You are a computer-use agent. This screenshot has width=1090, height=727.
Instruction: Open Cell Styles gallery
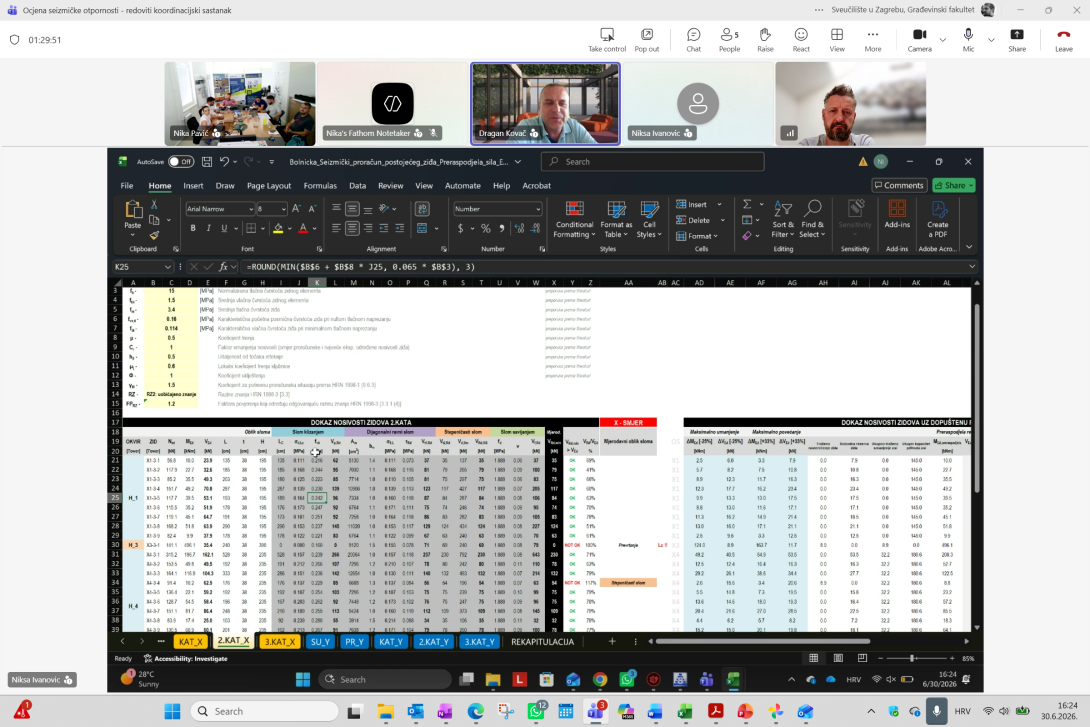[649, 220]
